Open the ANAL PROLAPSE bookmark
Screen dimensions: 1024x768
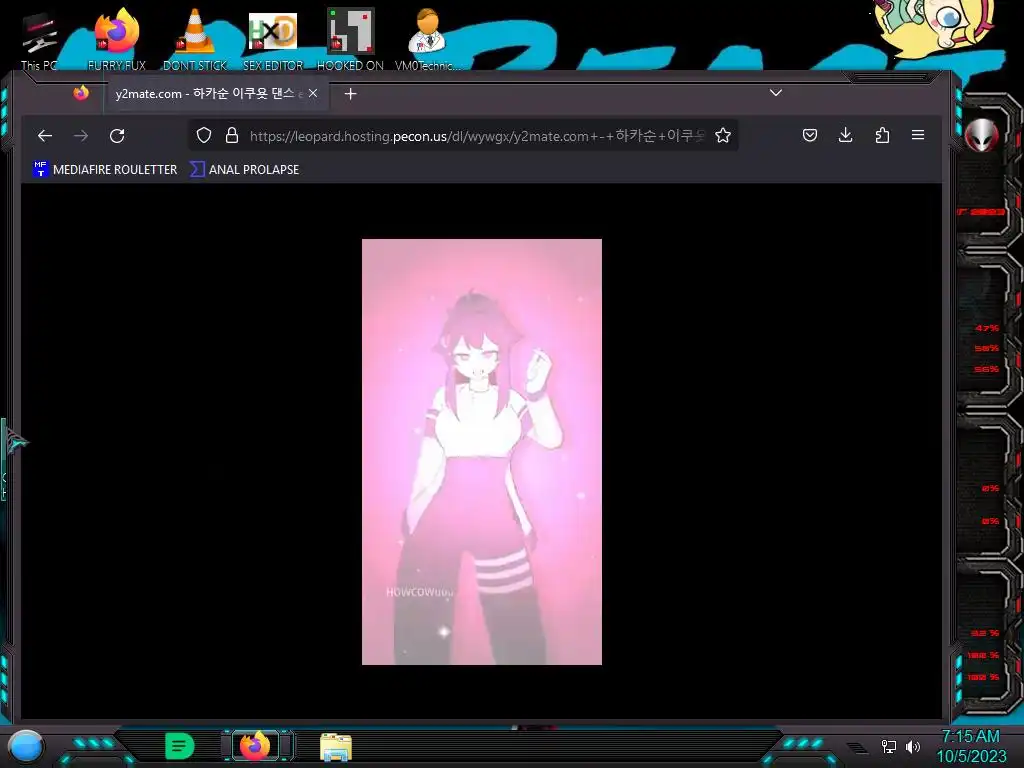pos(245,169)
